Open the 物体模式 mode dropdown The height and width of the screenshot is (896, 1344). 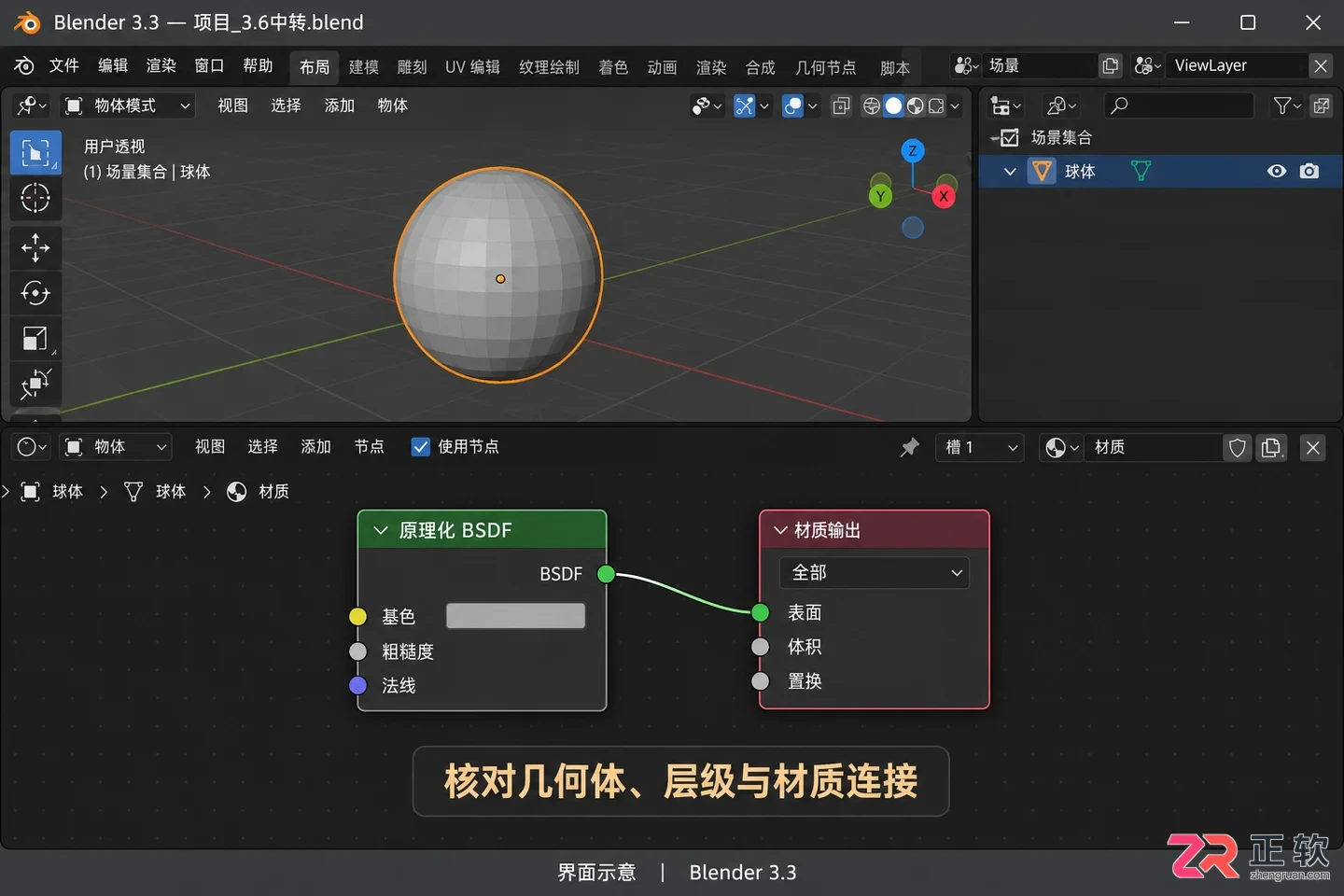[x=128, y=105]
